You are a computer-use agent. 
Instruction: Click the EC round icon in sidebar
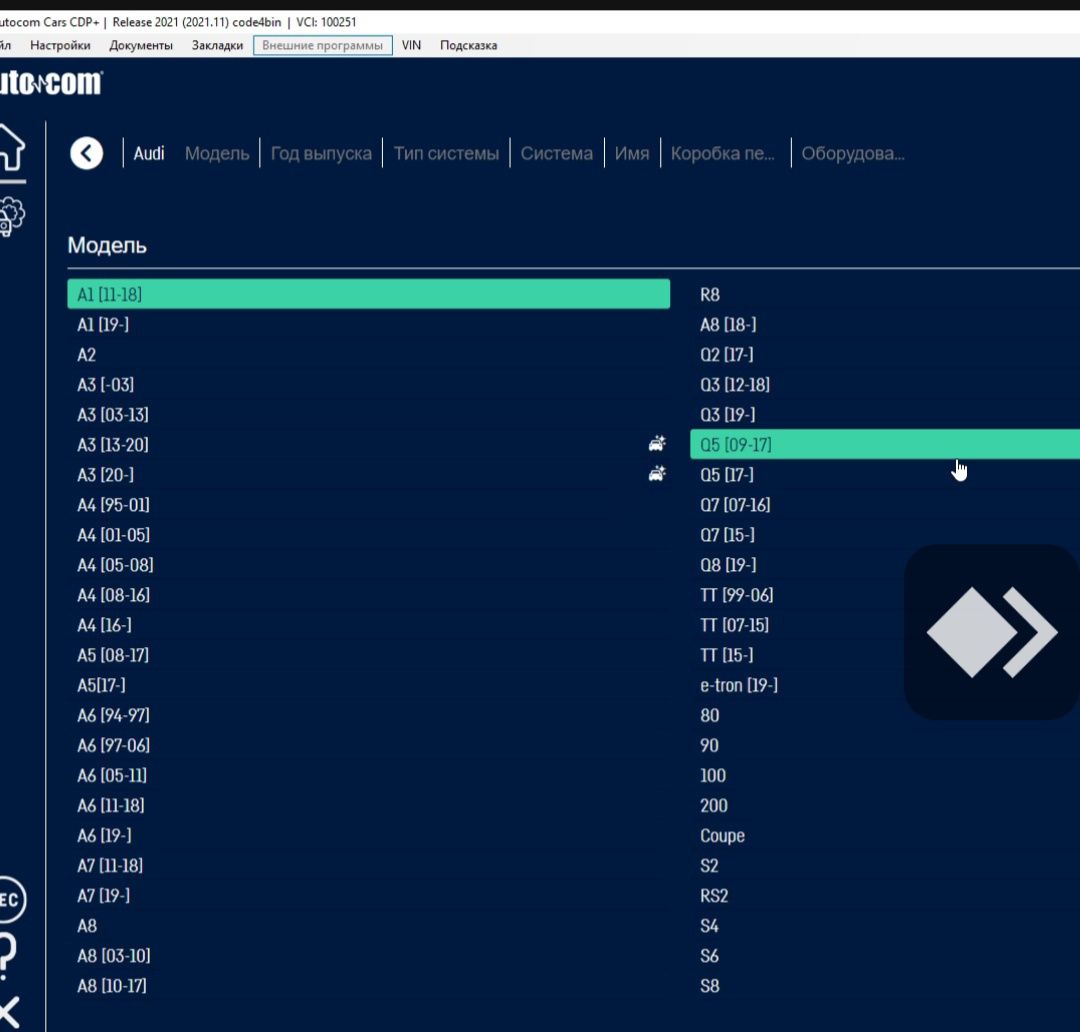(x=11, y=900)
